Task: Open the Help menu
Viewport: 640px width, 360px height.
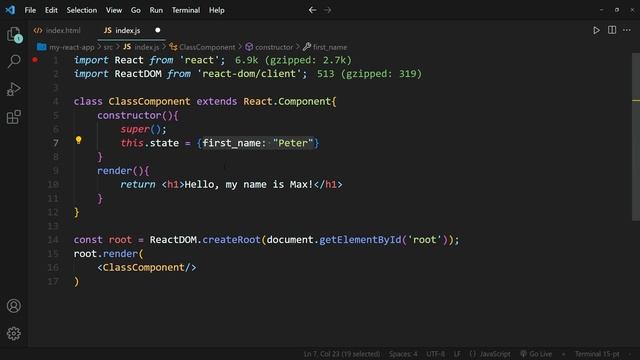Action: [217, 10]
